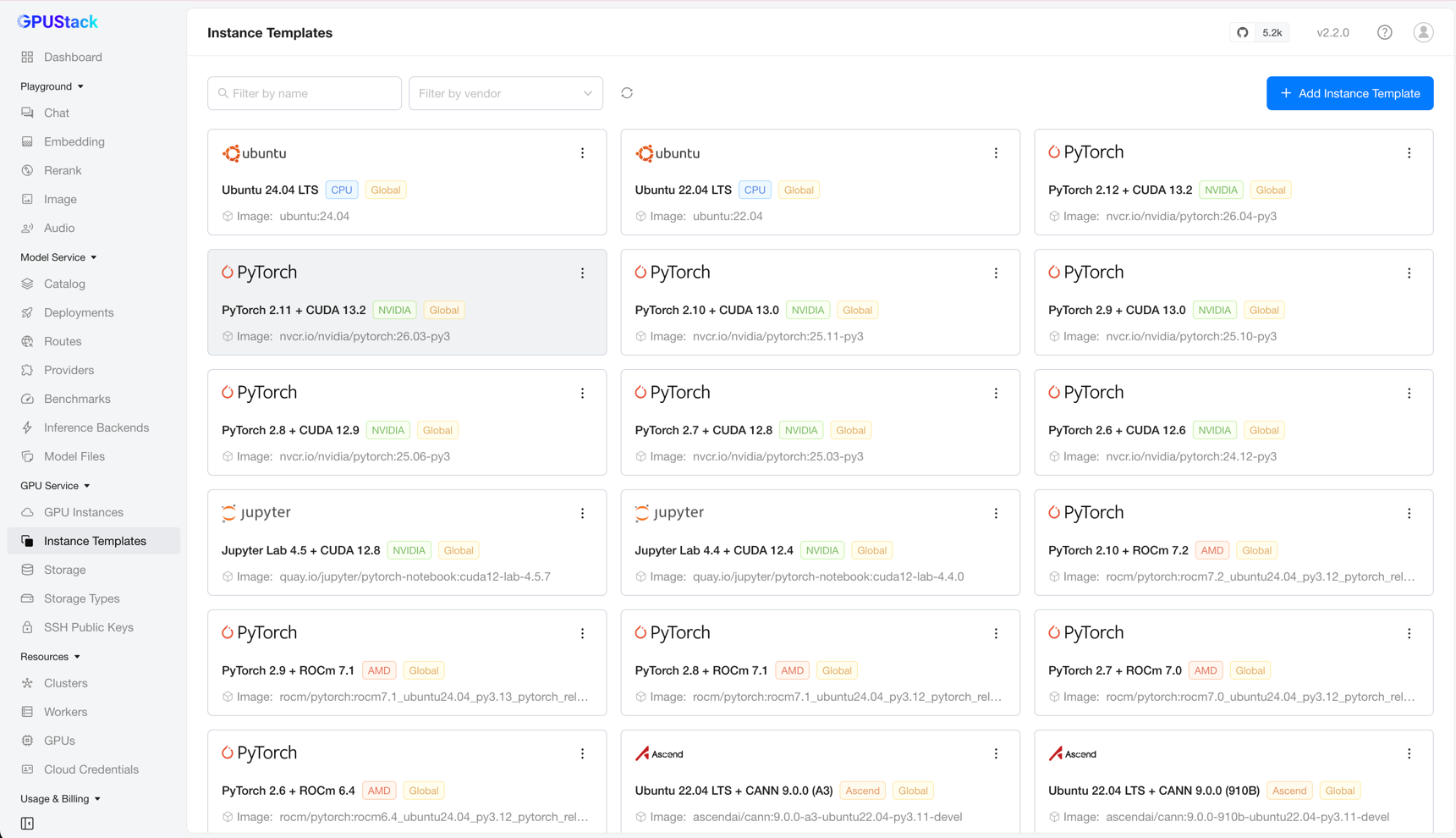The image size is (1456, 838).
Task: Open options for CANN 9.0.0 (A3) card
Action: pyautogui.click(x=996, y=754)
